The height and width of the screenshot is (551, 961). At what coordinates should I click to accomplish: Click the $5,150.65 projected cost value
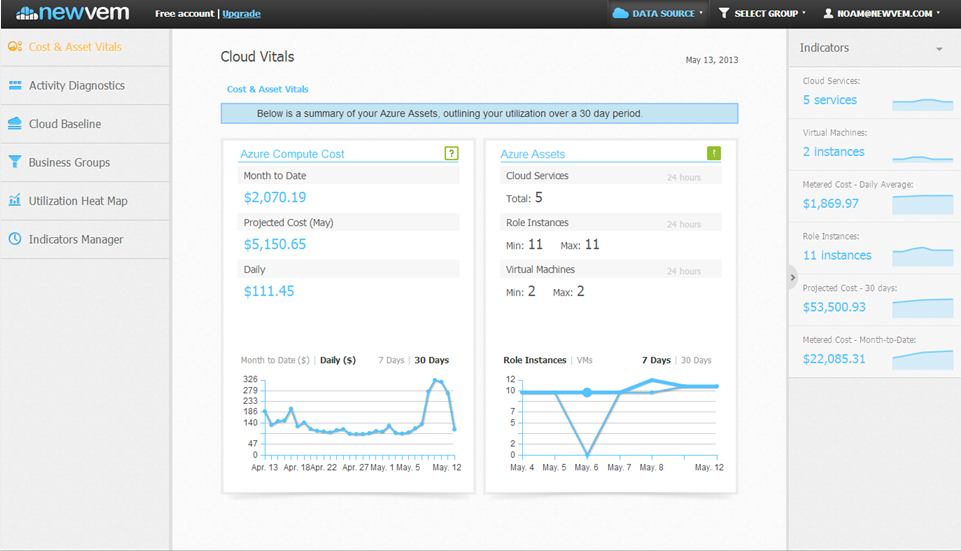(275, 244)
